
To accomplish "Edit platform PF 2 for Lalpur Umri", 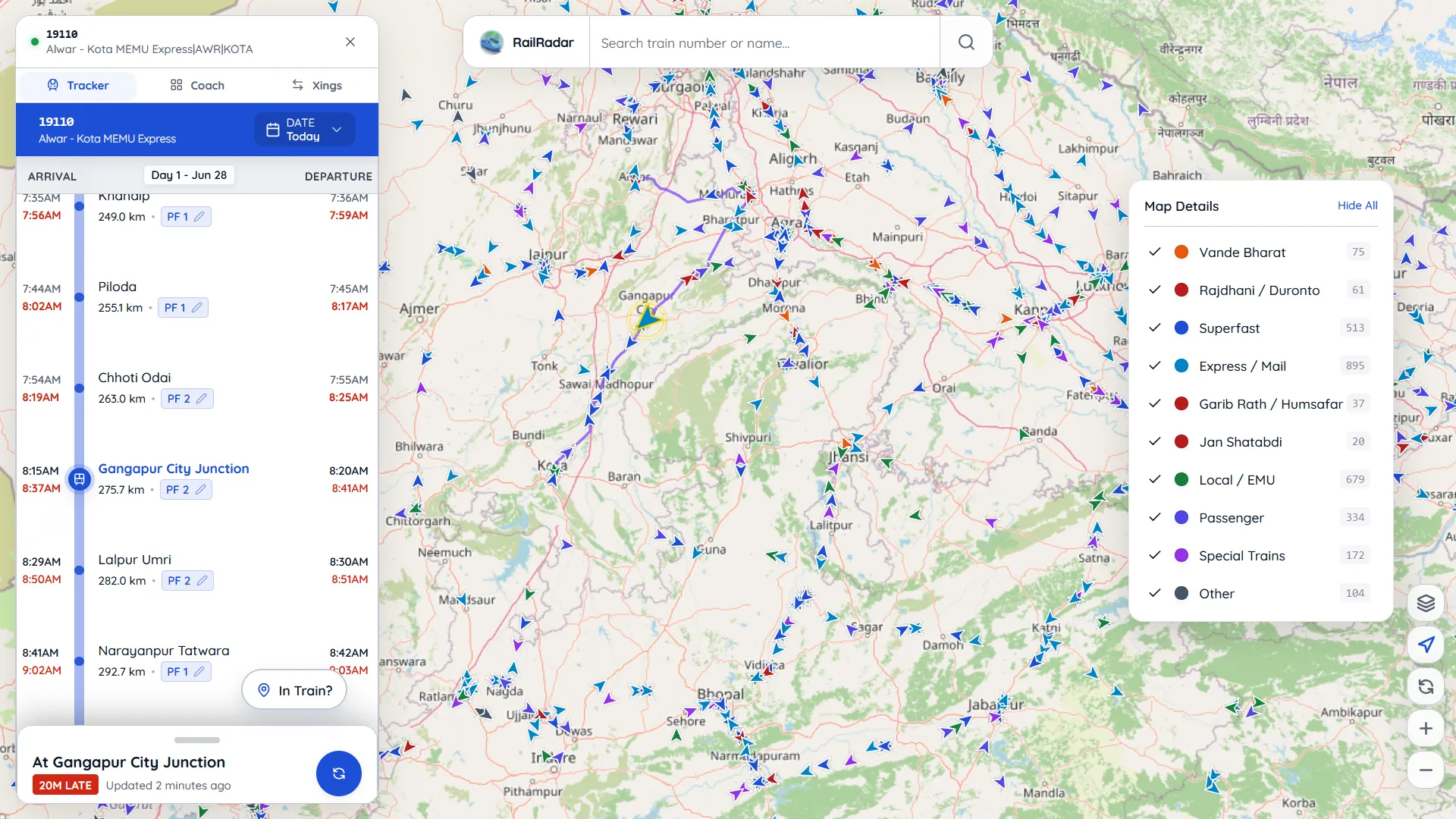I will (187, 581).
